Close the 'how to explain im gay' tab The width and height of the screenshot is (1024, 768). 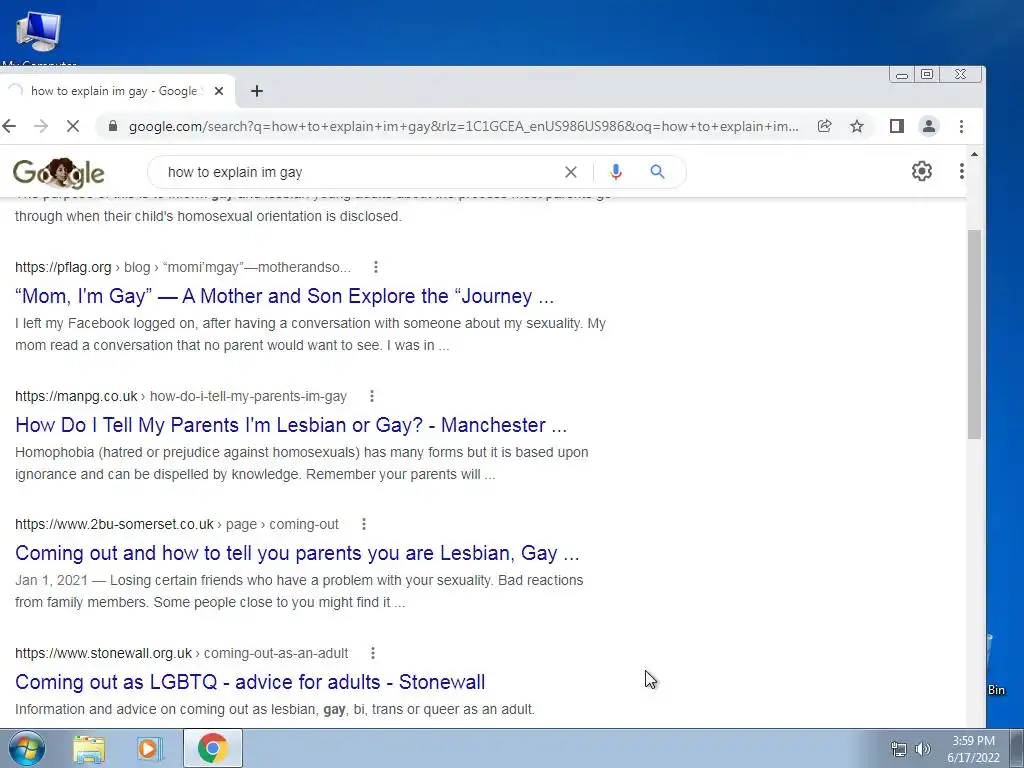219,91
